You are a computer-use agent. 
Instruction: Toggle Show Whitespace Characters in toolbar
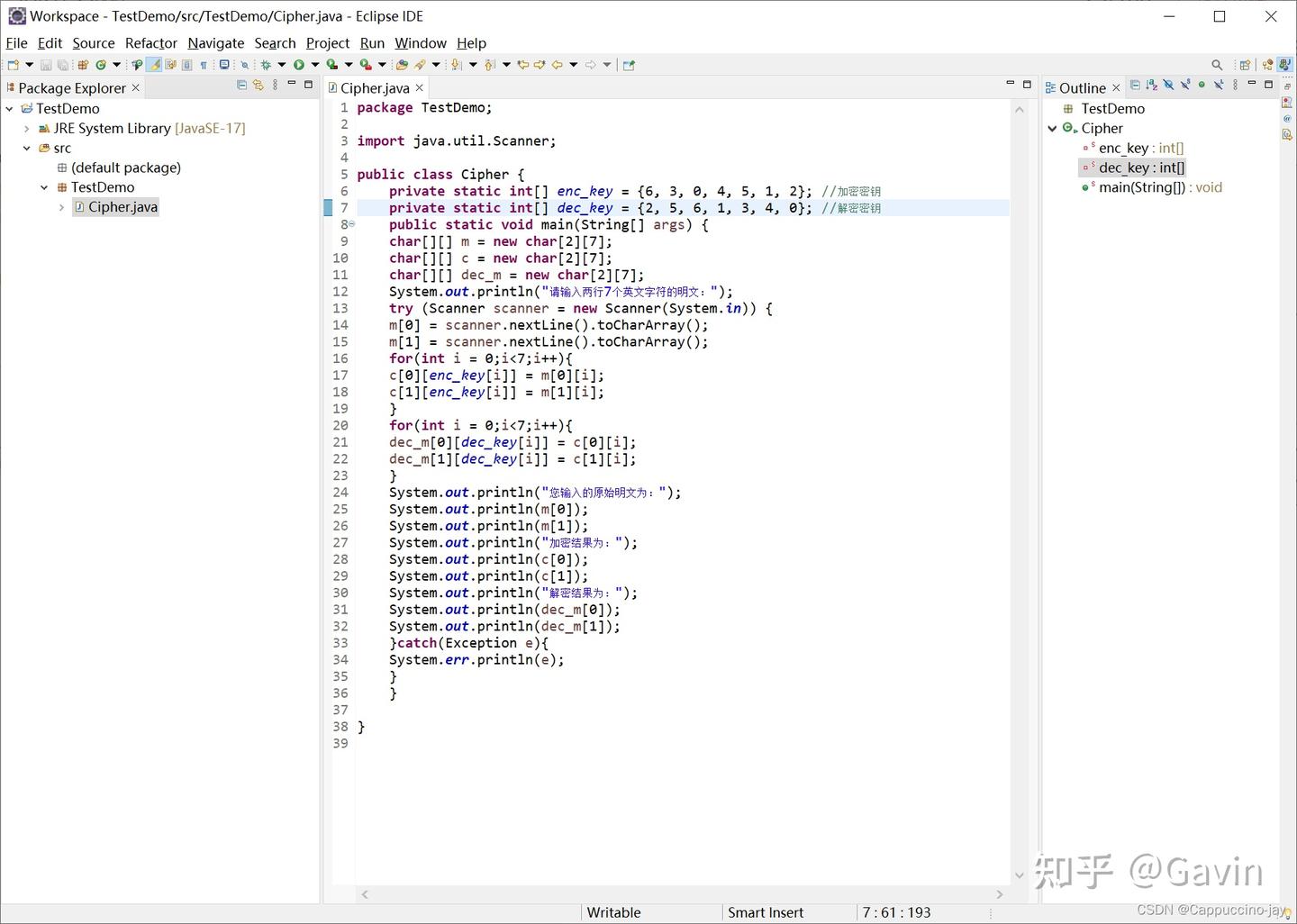(x=203, y=64)
